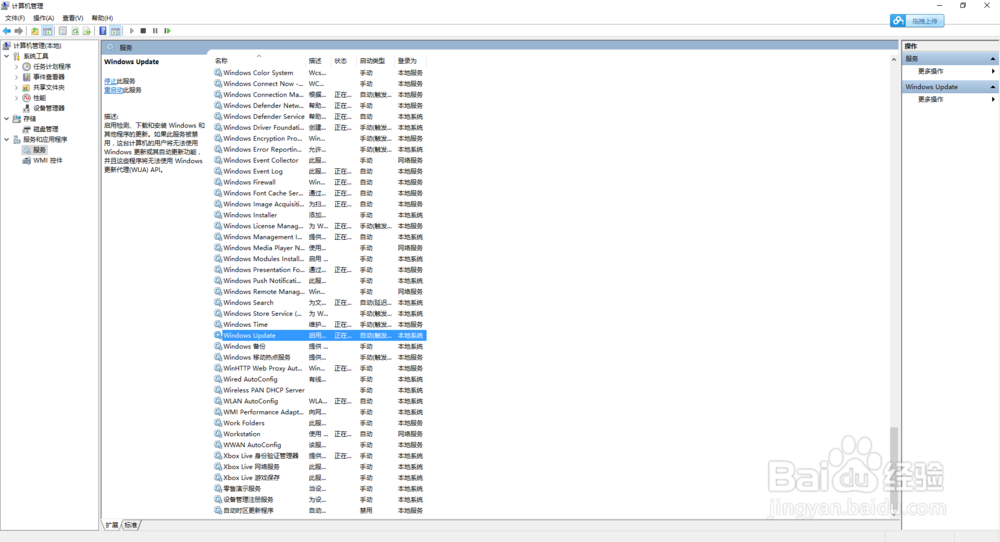Switch to the 标准 tab
1000x542 pixels.
(x=131, y=525)
